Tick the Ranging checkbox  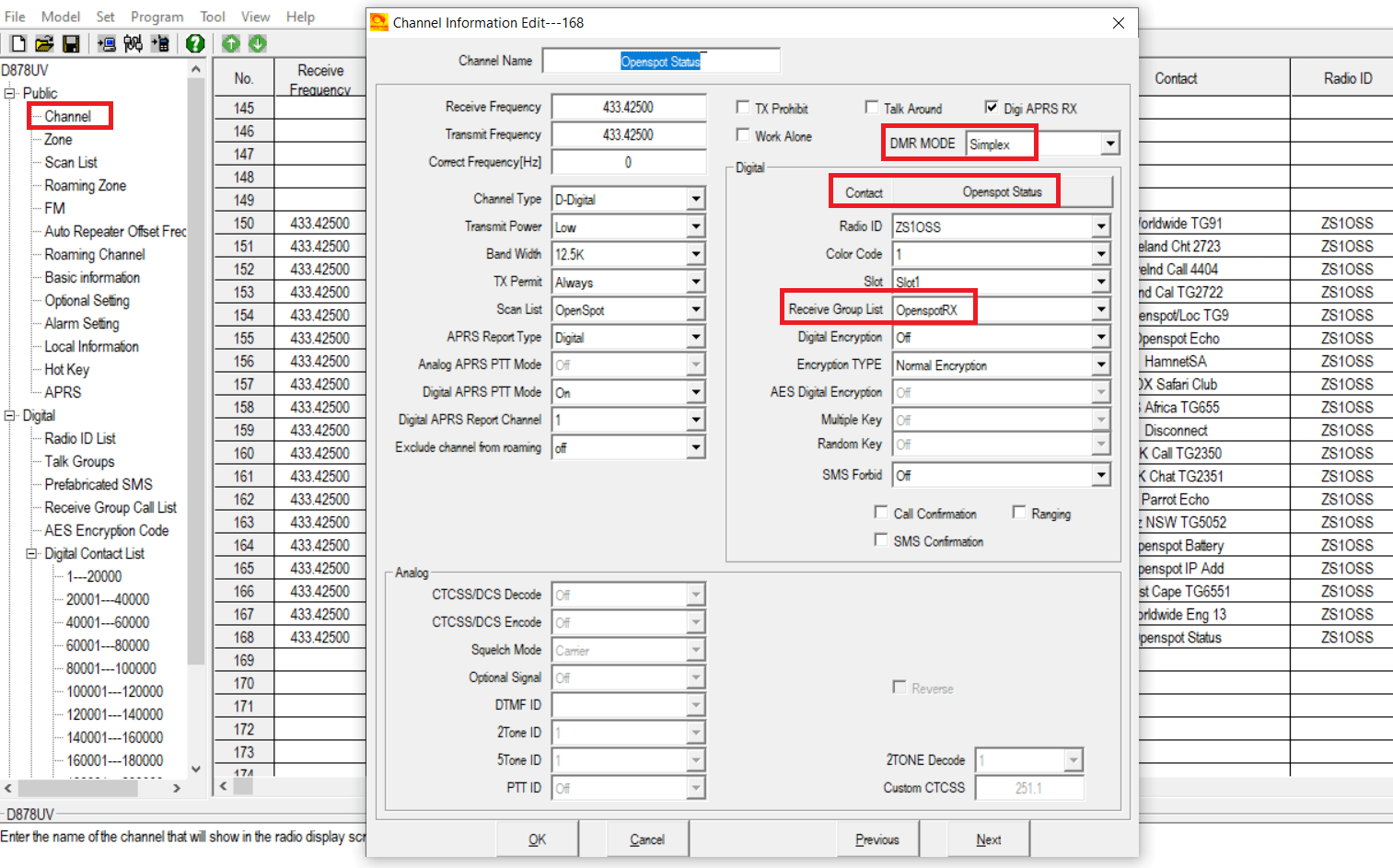(1019, 513)
